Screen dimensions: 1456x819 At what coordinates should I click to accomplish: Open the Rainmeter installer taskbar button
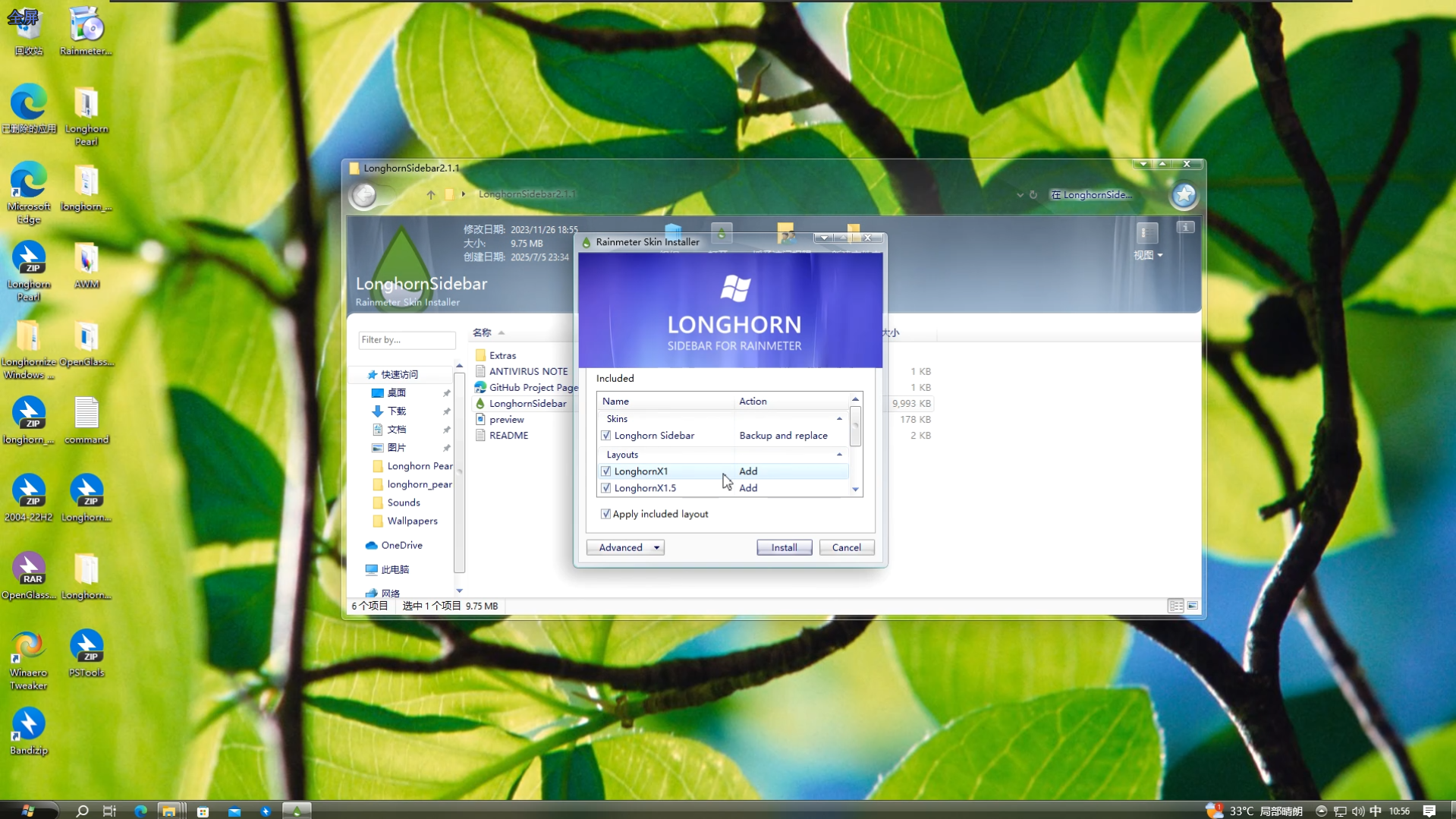297,811
